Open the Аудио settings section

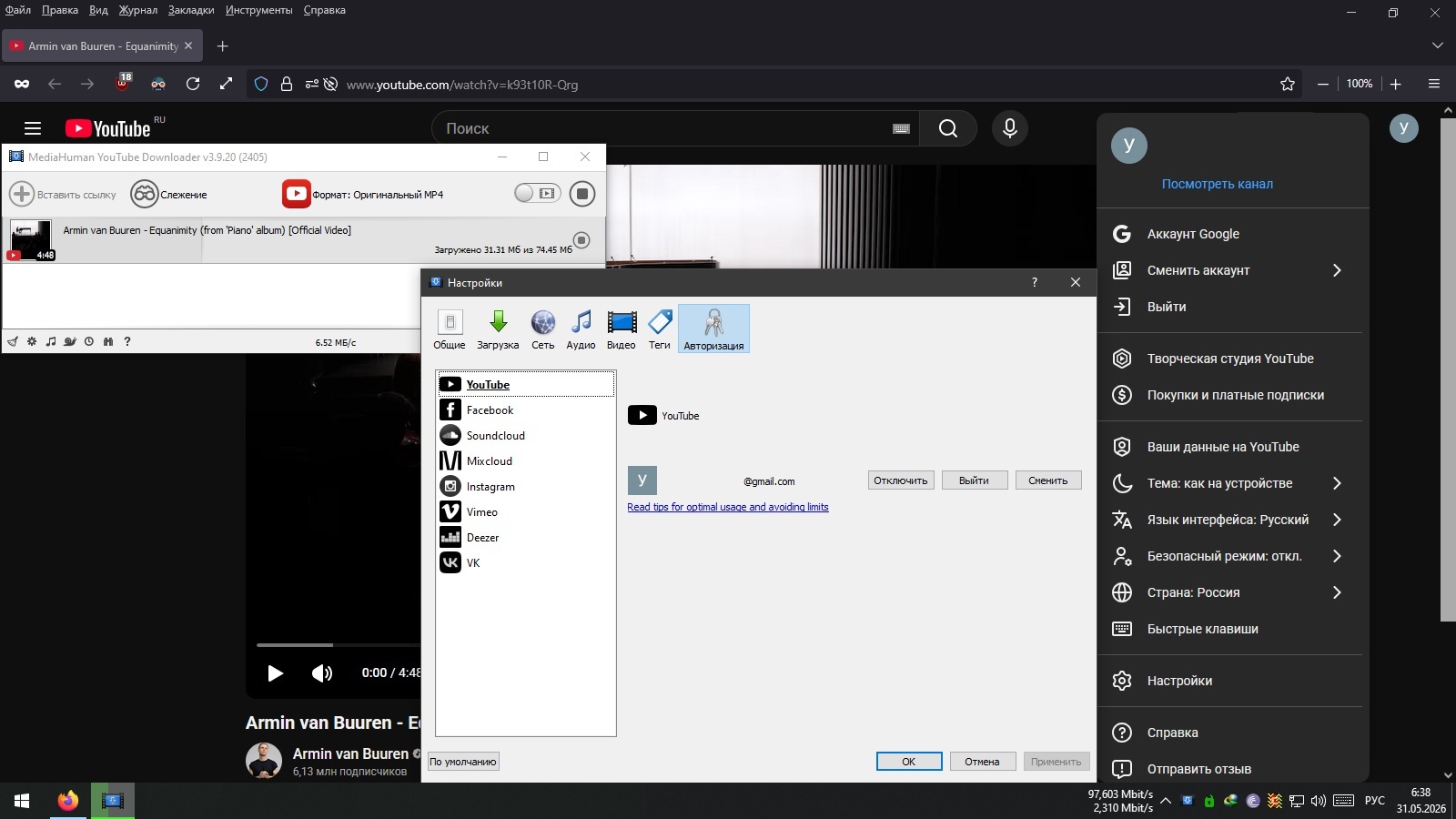tap(581, 329)
